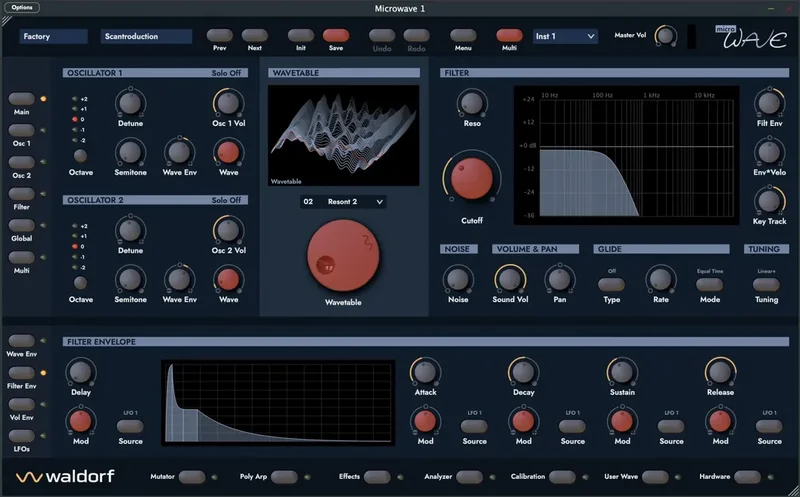Viewport: 800px width, 497px height.
Task: Click the Pan knob
Action: (559, 279)
